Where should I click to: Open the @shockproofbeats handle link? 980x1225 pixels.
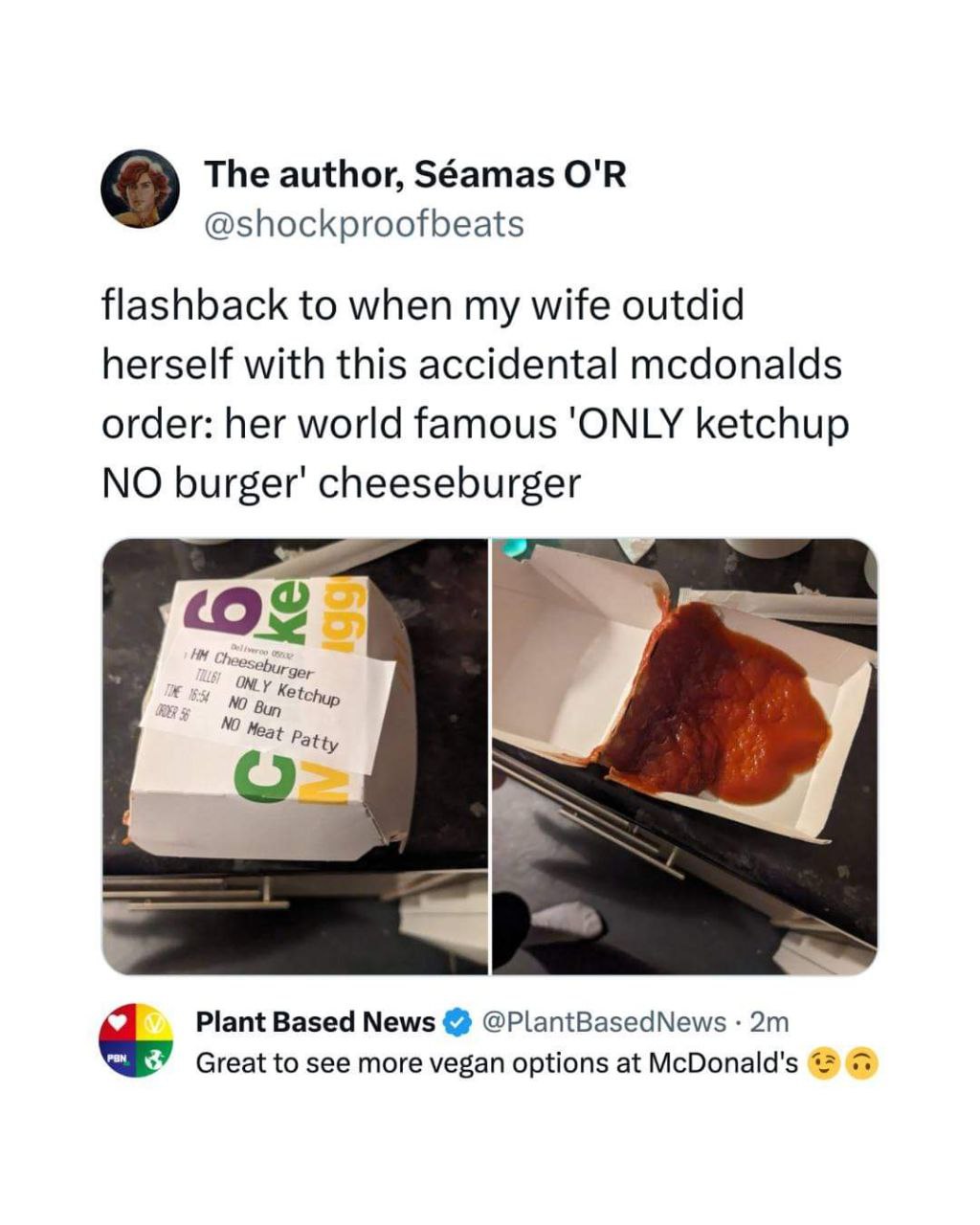364,224
